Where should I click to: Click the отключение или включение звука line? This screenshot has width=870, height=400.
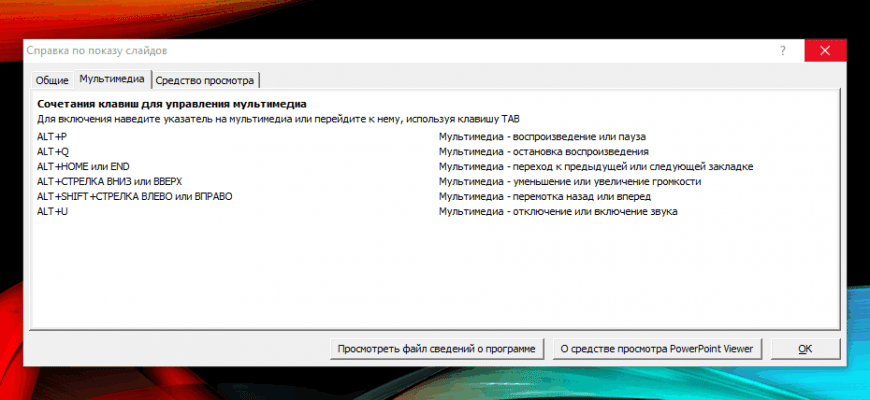coord(558,211)
